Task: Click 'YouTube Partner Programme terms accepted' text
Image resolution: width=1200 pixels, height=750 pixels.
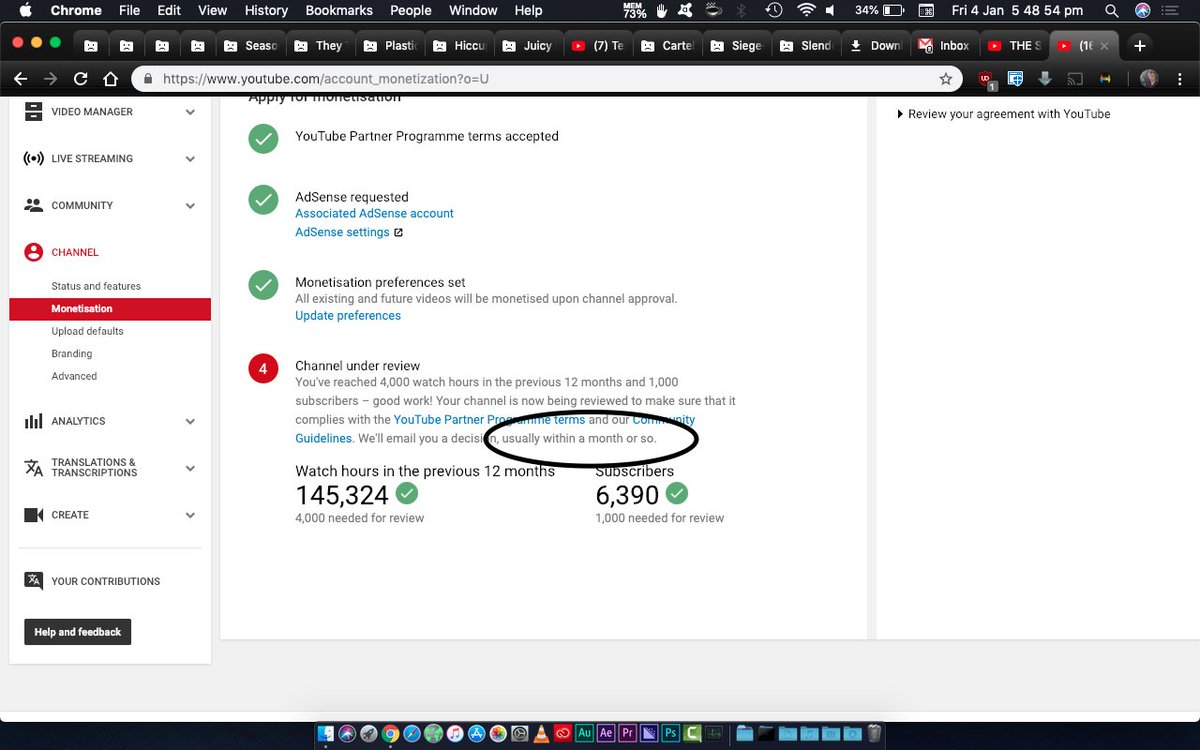Action: pos(427,137)
